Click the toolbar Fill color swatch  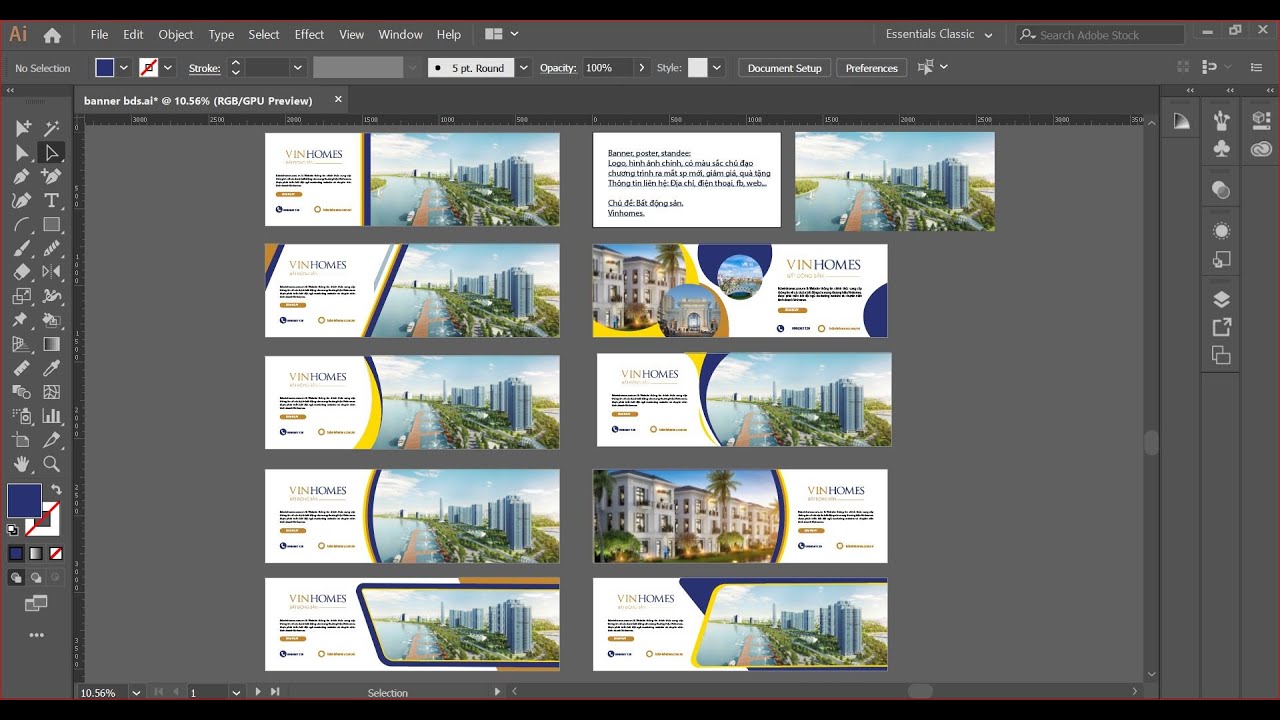[x=24, y=501]
